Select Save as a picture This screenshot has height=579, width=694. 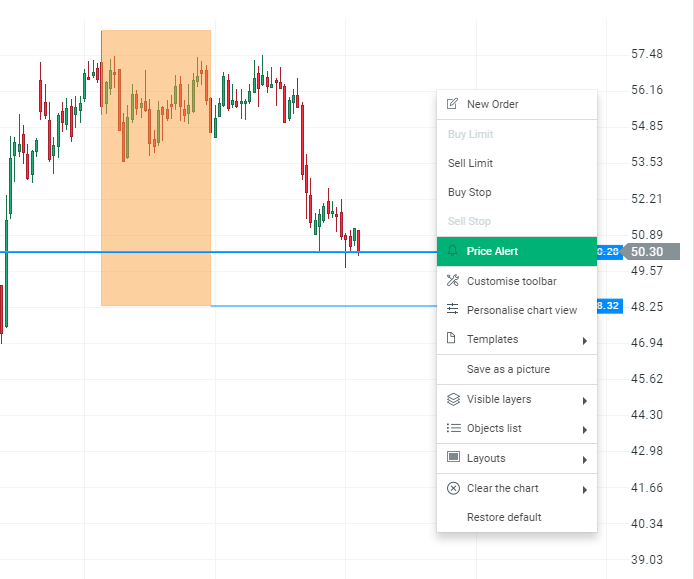coord(508,369)
